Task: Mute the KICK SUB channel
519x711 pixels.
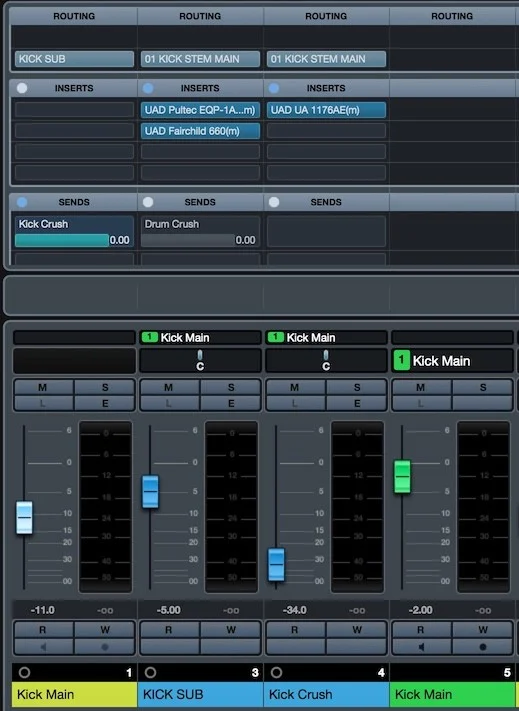Action: tap(170, 388)
